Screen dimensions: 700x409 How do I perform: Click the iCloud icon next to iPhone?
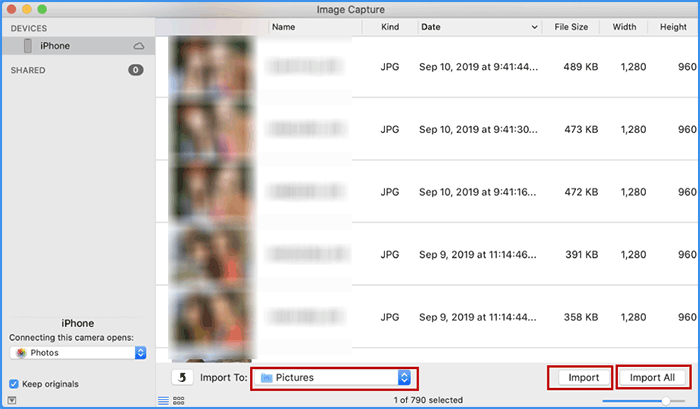(x=139, y=46)
